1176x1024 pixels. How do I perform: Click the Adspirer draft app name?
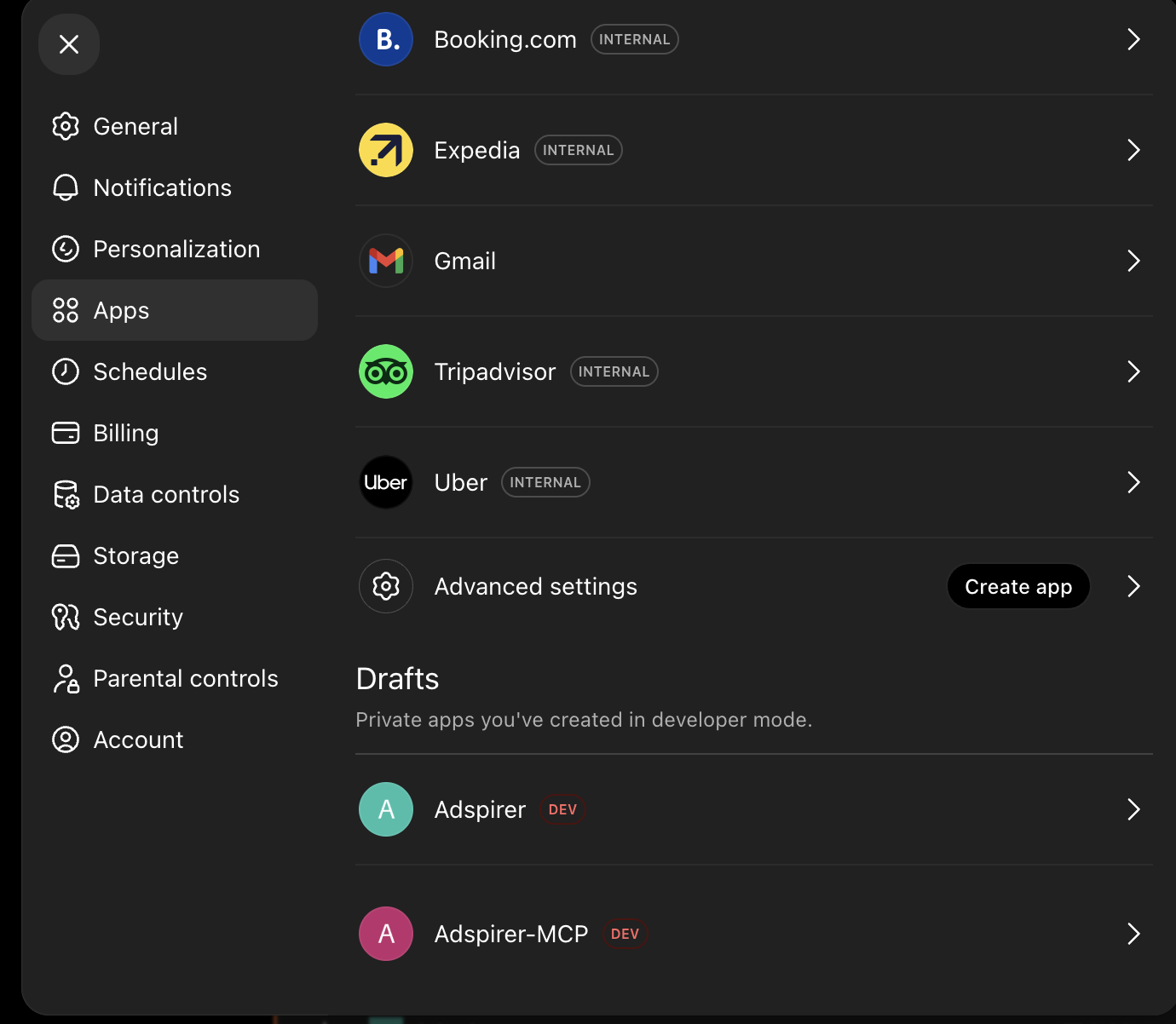(x=480, y=810)
